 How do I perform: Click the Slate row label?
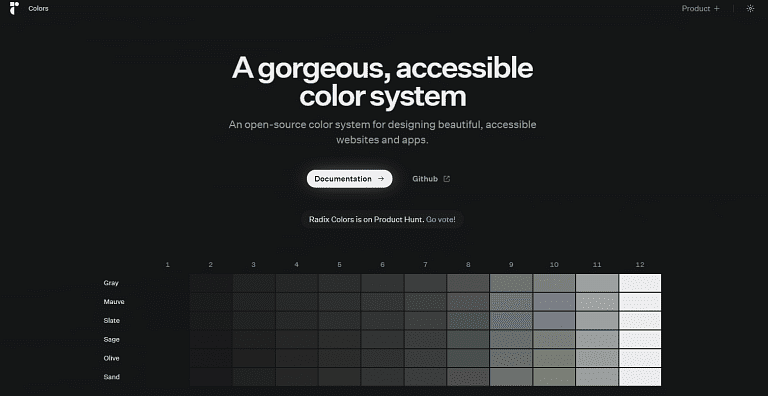click(112, 321)
